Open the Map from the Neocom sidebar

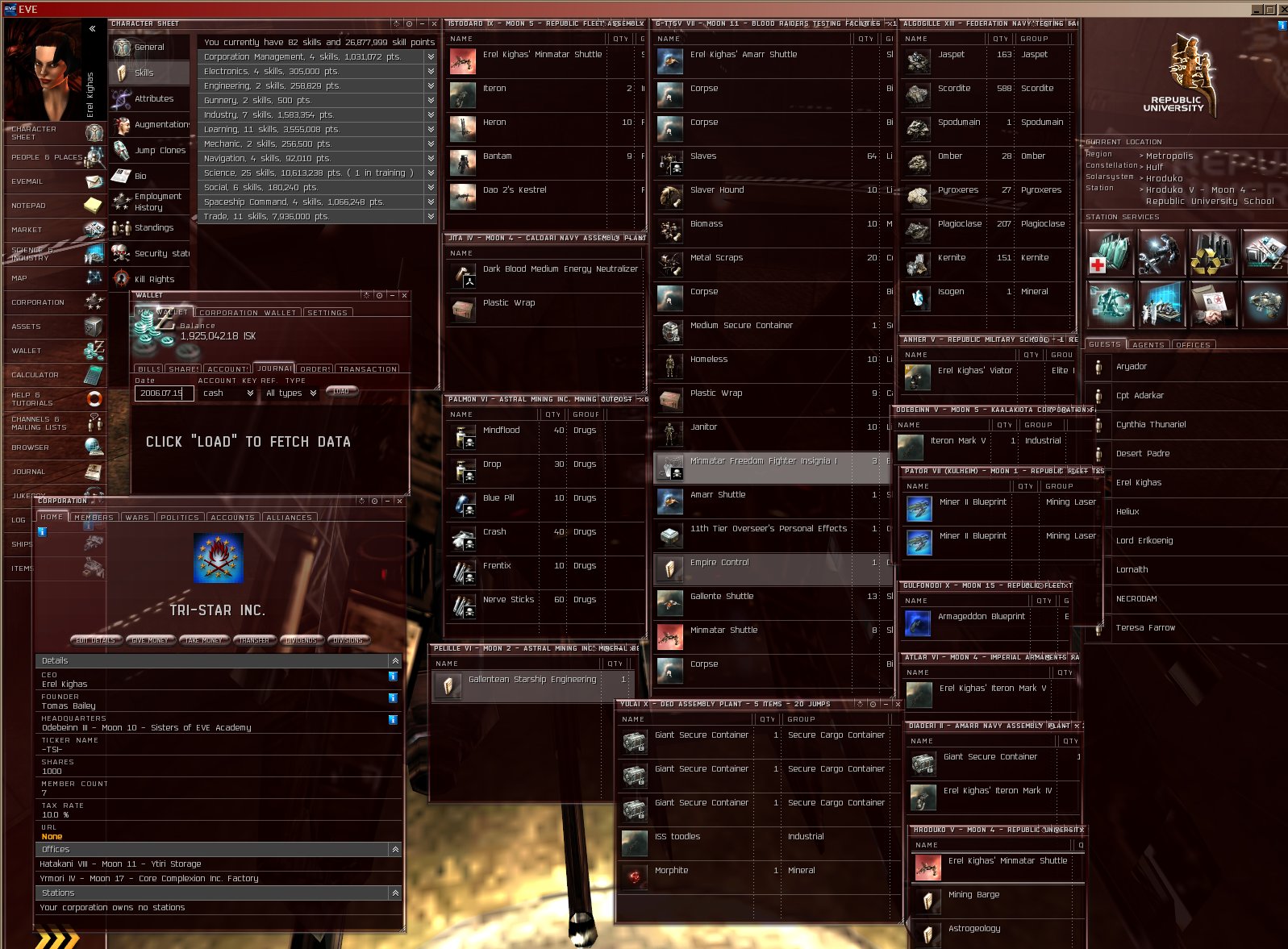55,278
